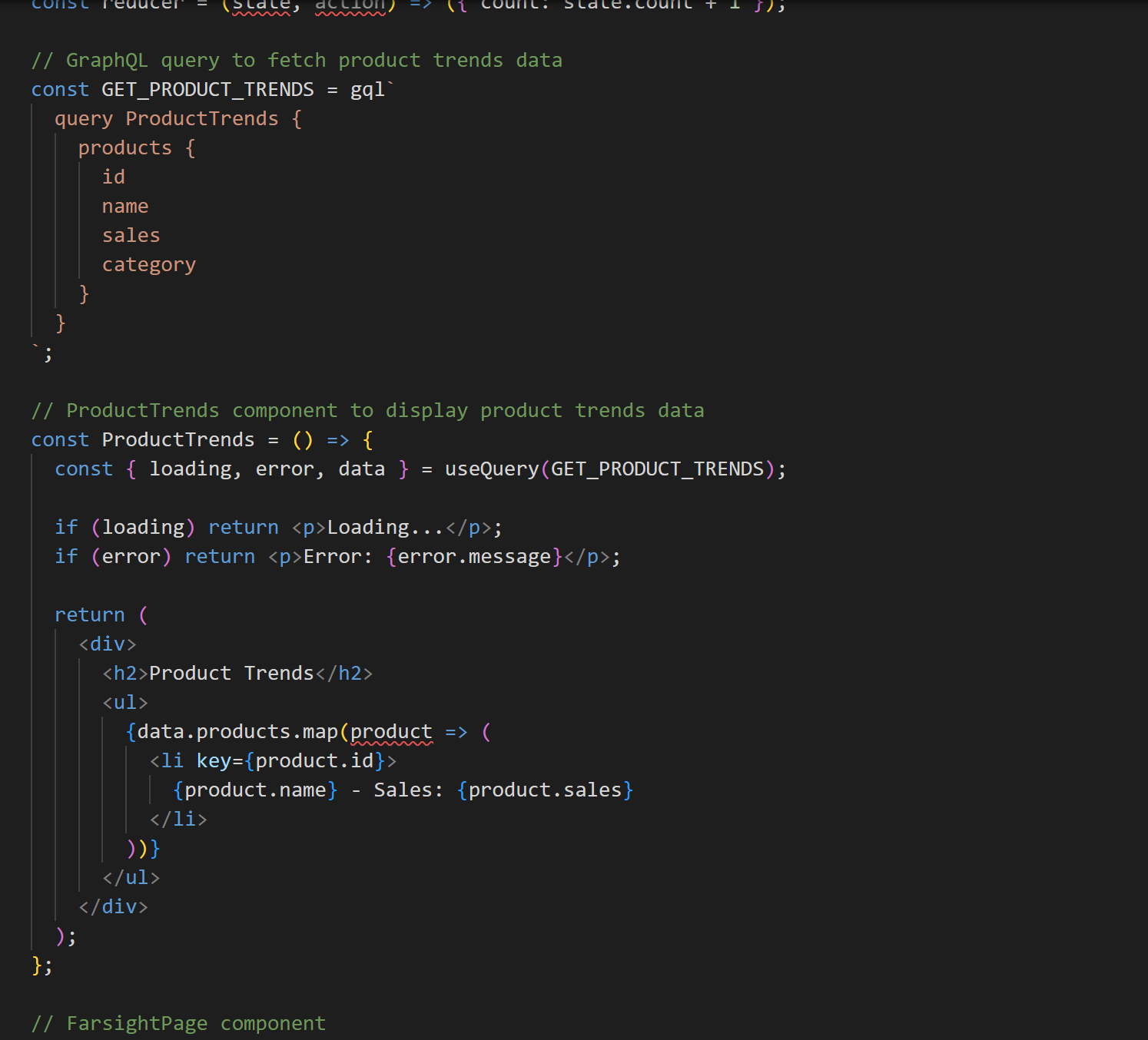Click the "category" field in the query
The height and width of the screenshot is (1040, 1148).
tap(149, 265)
